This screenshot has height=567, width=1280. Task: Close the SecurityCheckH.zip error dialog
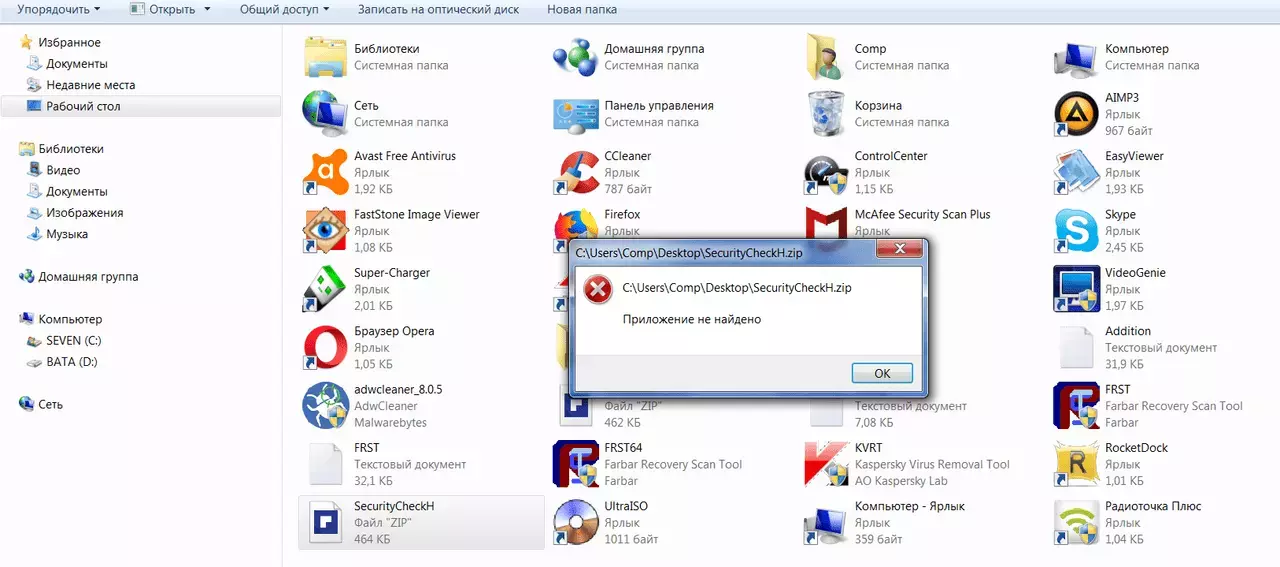pos(899,250)
